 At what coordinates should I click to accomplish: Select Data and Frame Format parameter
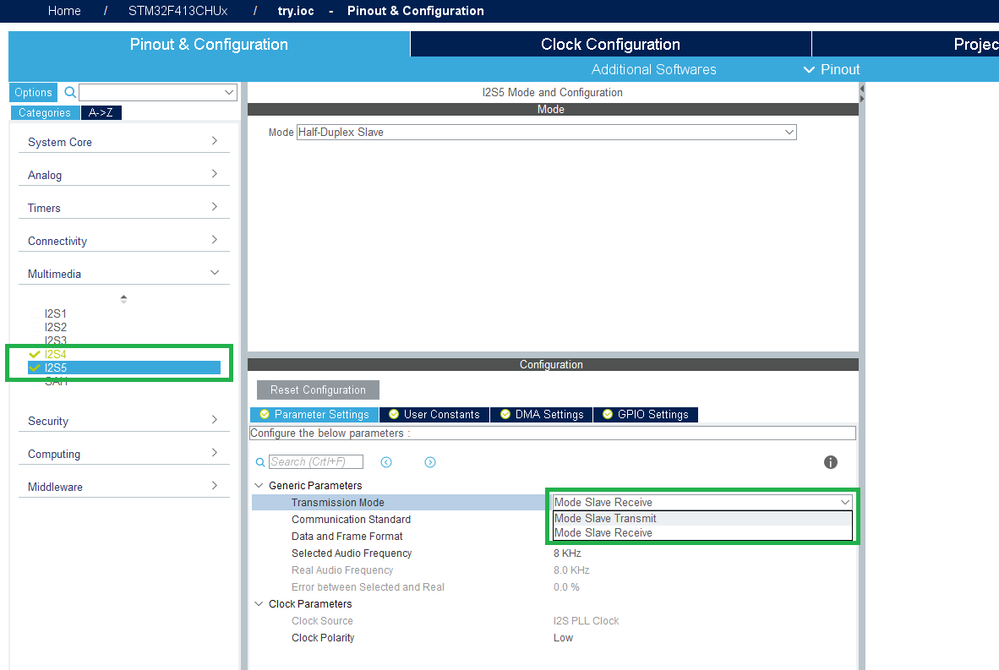(x=347, y=536)
